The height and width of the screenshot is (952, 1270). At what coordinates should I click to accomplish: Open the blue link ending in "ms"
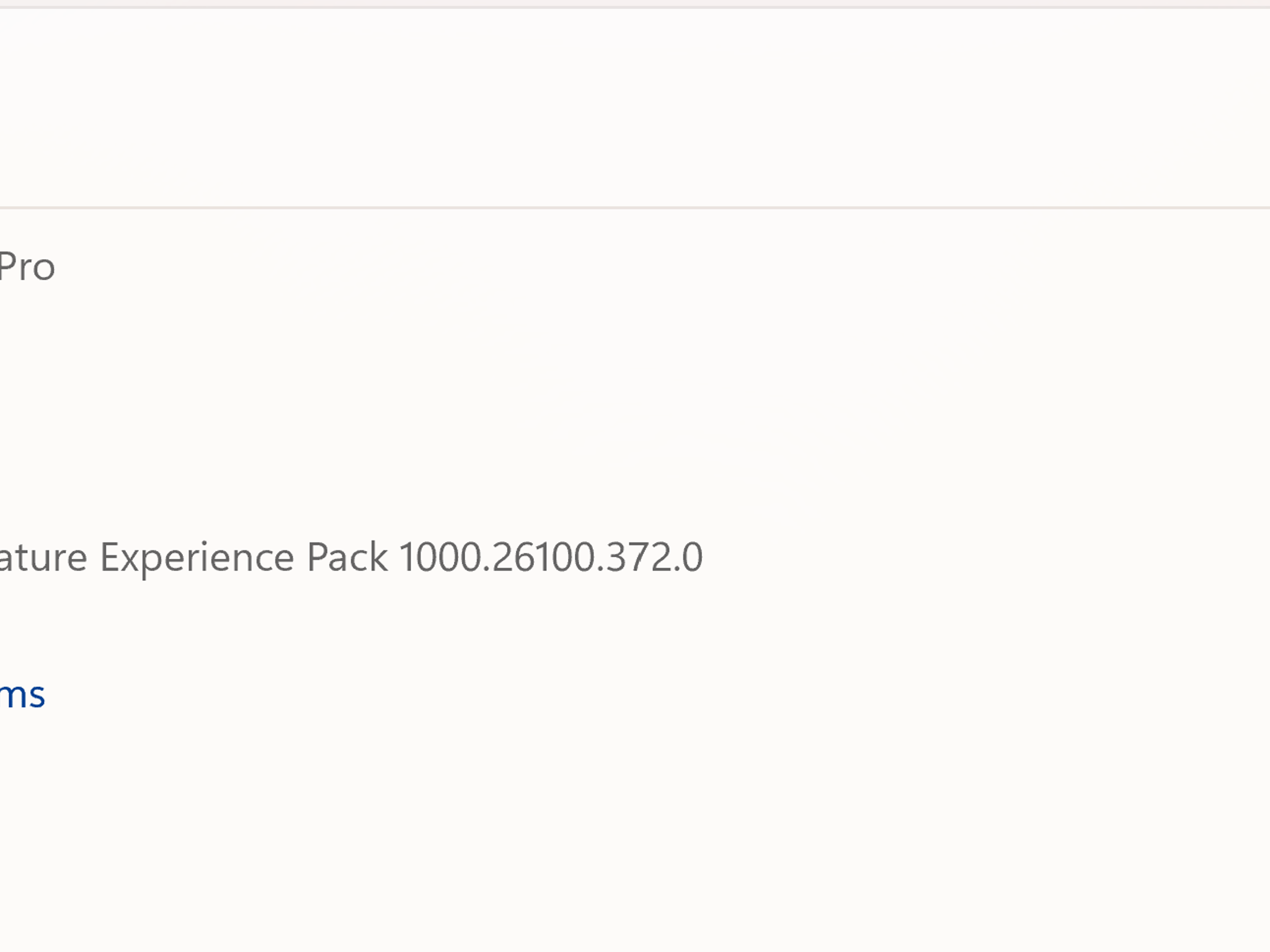pyautogui.click(x=22, y=695)
